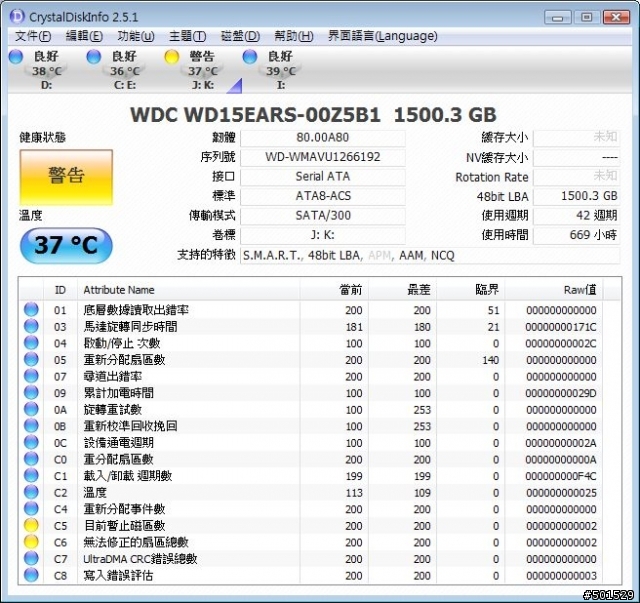The height and width of the screenshot is (603, 640).
Task: Click the Rotation Rate field showing 未知
Action: tap(577, 177)
